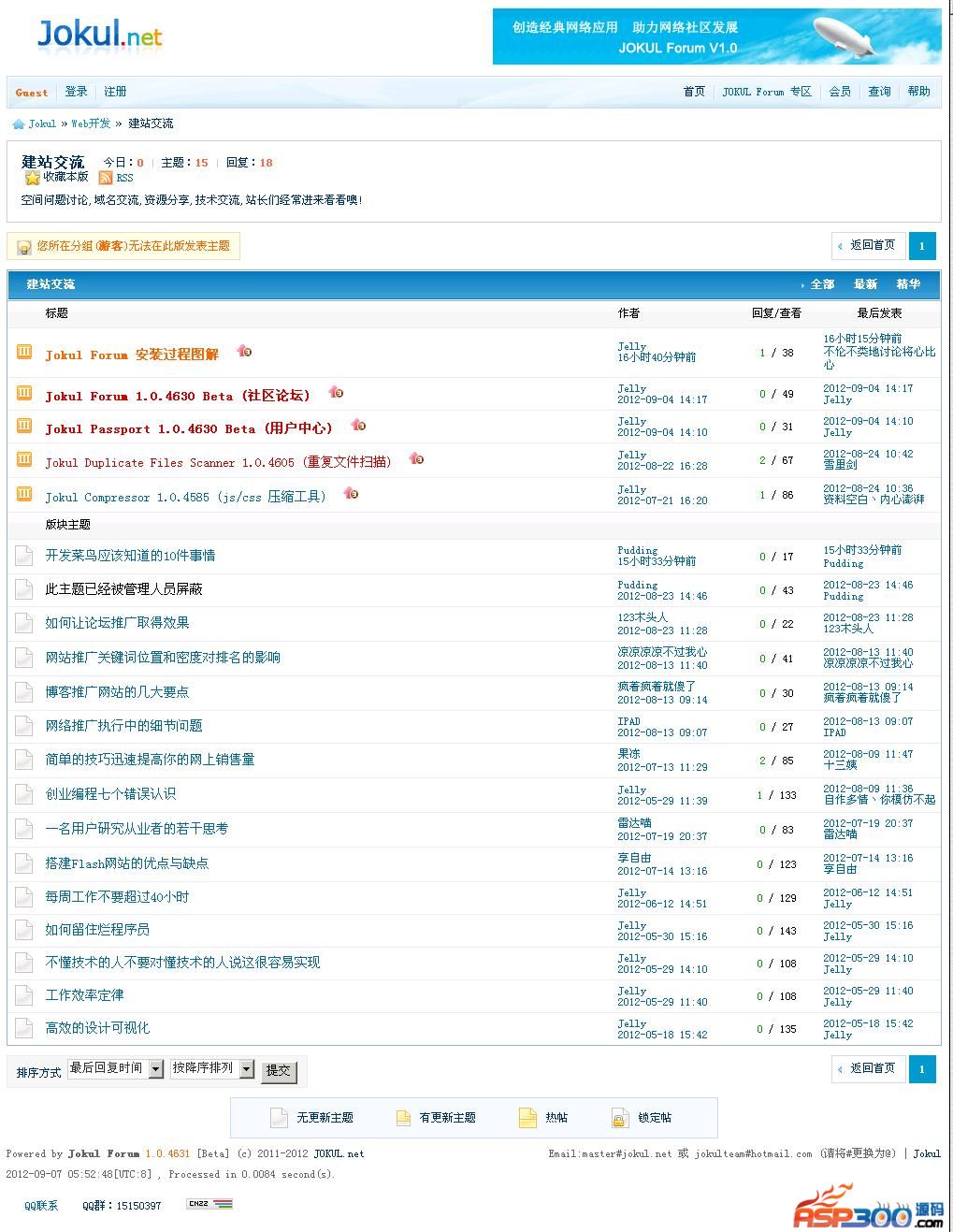Click the page icon for 博客推广网站的几大要点

24,691
